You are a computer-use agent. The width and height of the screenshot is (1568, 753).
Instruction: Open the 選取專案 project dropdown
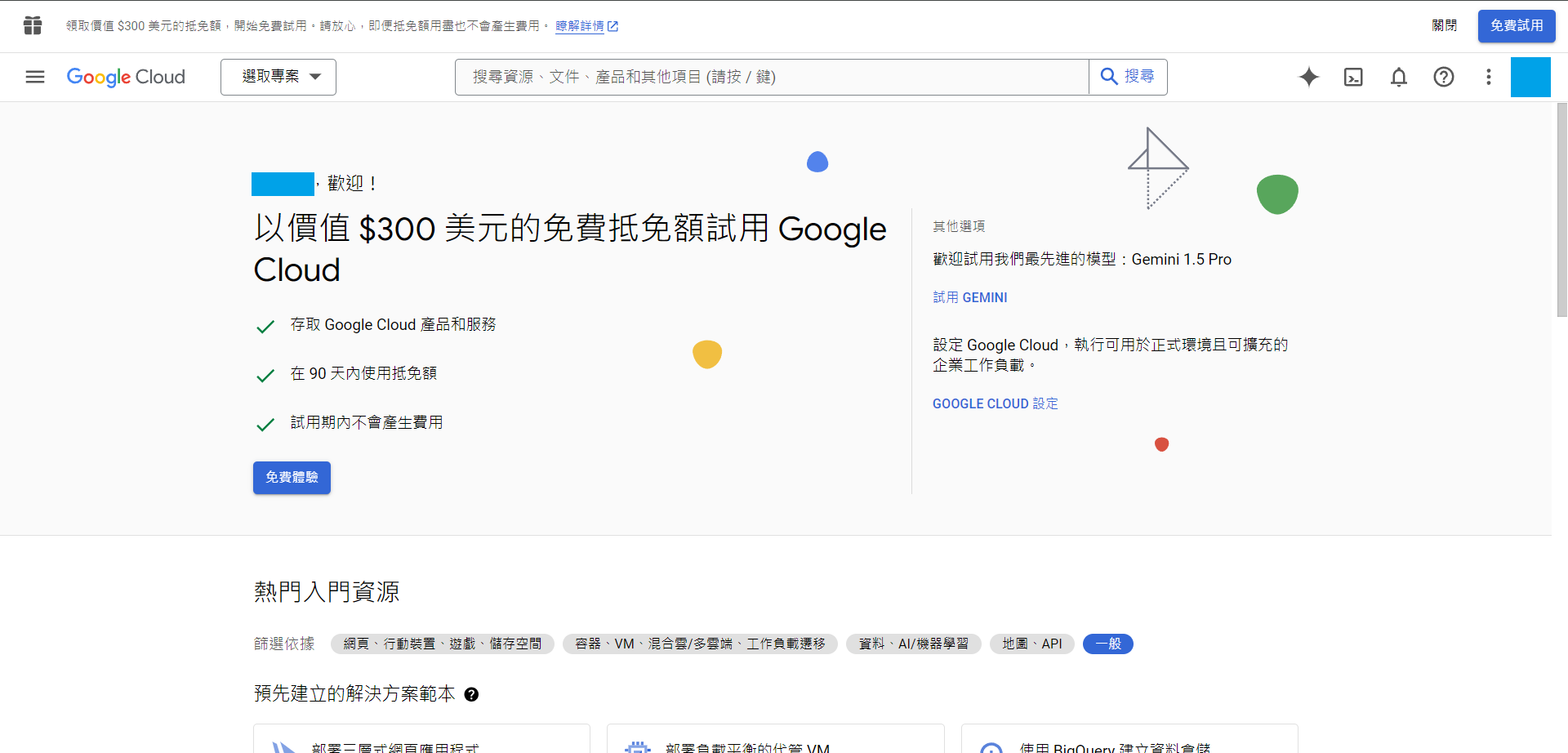pyautogui.click(x=278, y=77)
